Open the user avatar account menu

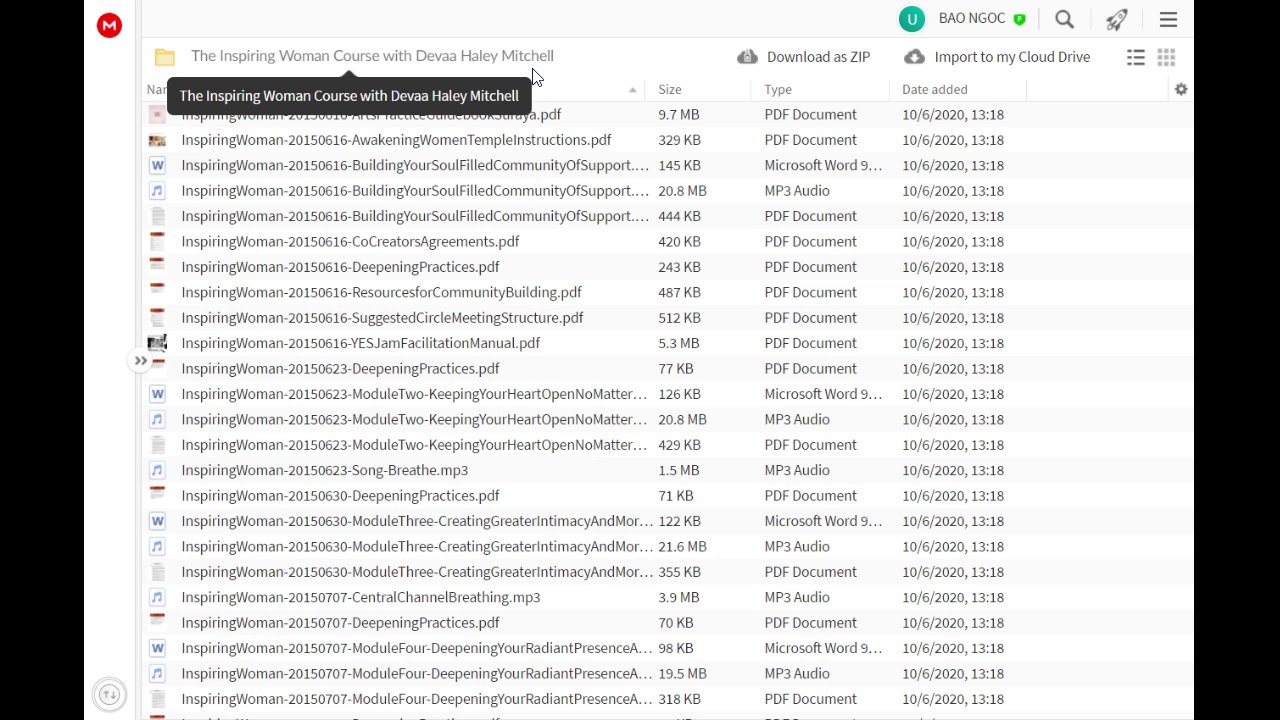point(911,19)
